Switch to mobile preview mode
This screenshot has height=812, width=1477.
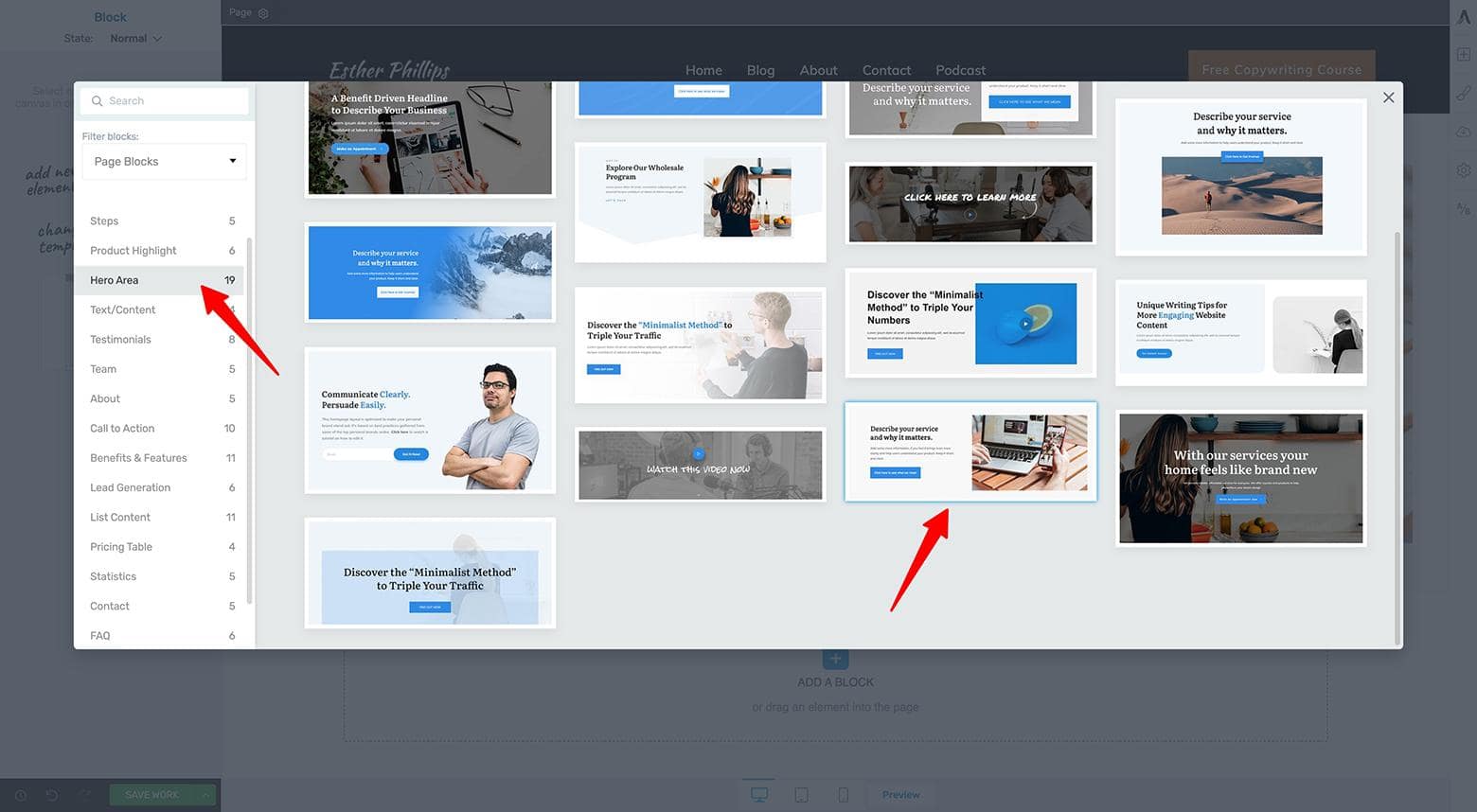[x=843, y=795]
